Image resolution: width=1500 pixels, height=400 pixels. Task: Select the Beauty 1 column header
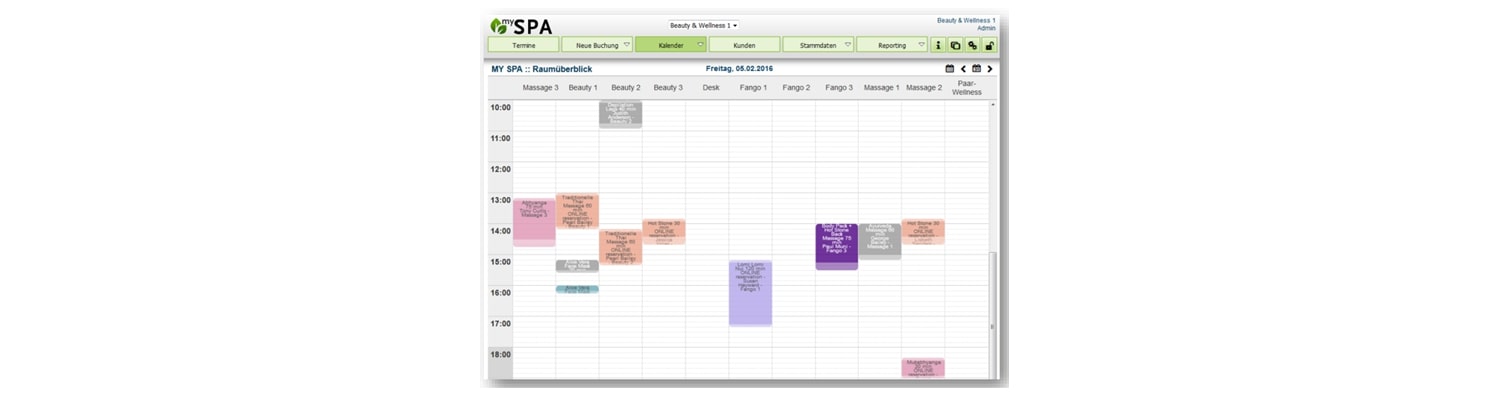(583, 88)
